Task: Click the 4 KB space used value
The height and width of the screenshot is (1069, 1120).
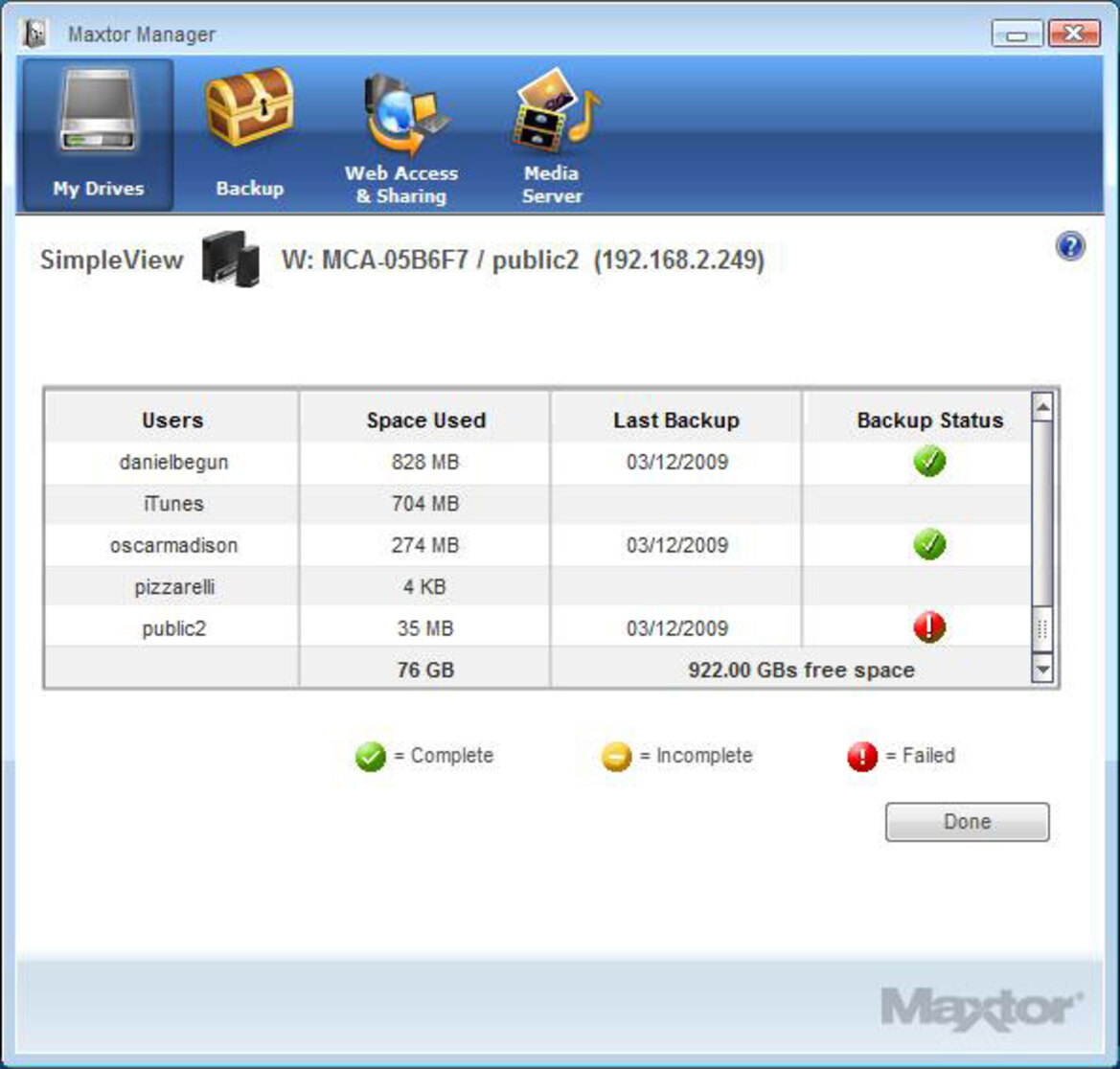Action: pos(425,586)
